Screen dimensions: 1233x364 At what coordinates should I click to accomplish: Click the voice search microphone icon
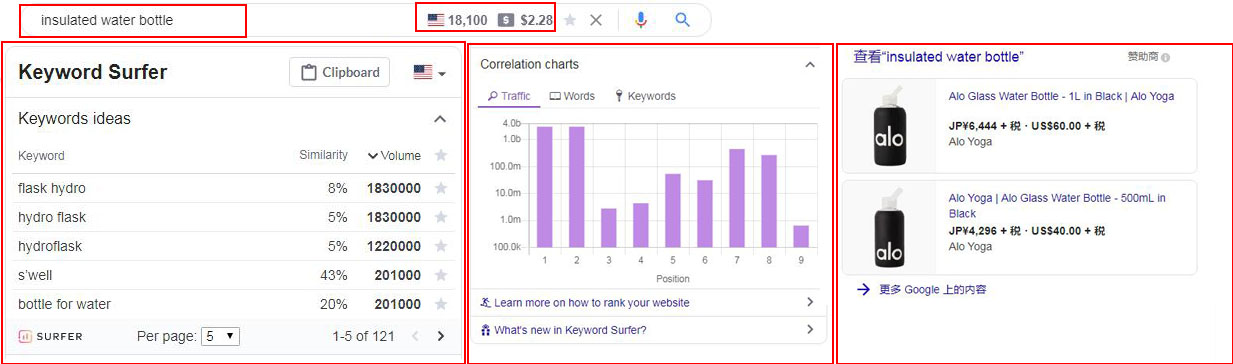point(641,20)
